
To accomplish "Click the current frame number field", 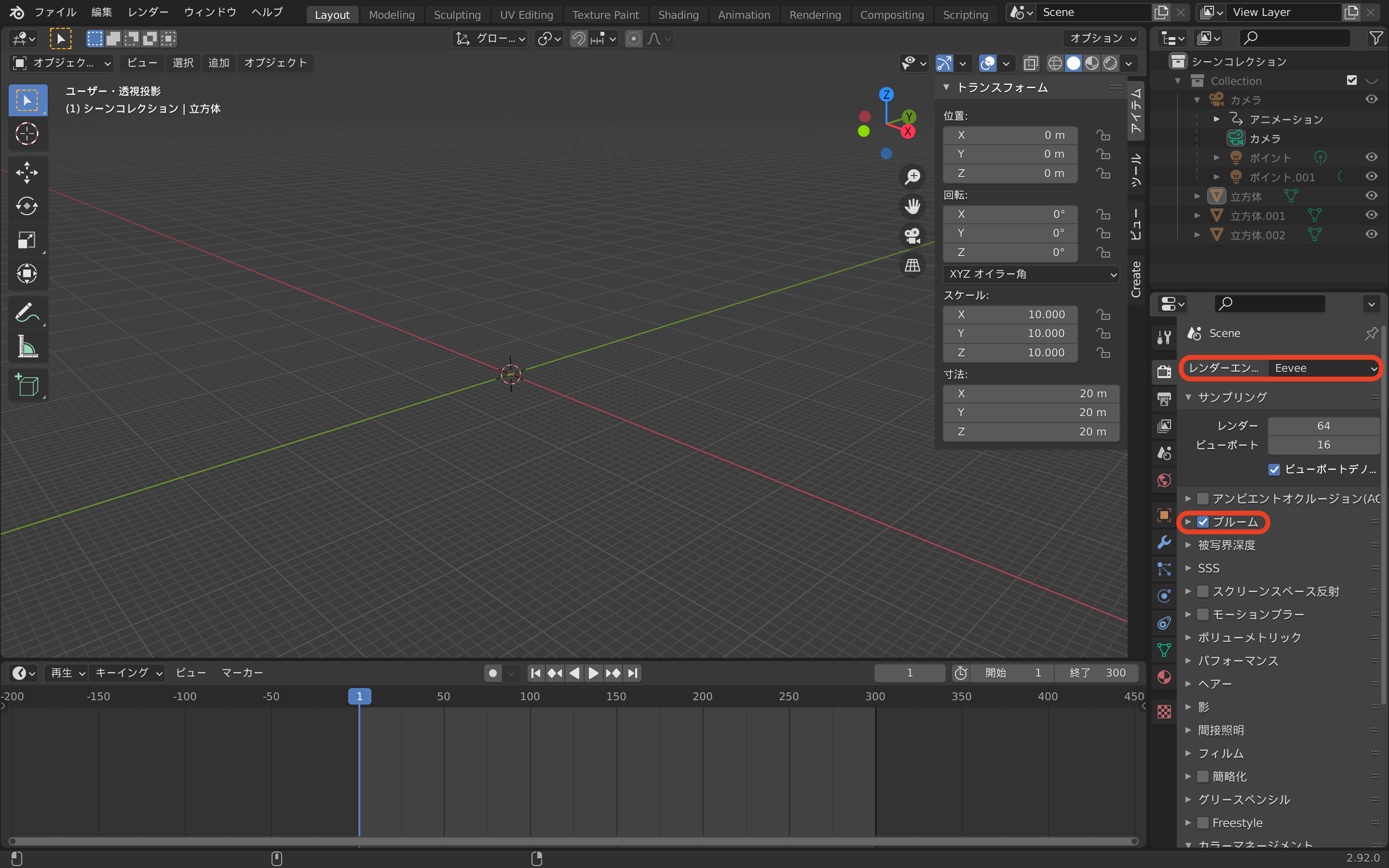I will tap(910, 673).
